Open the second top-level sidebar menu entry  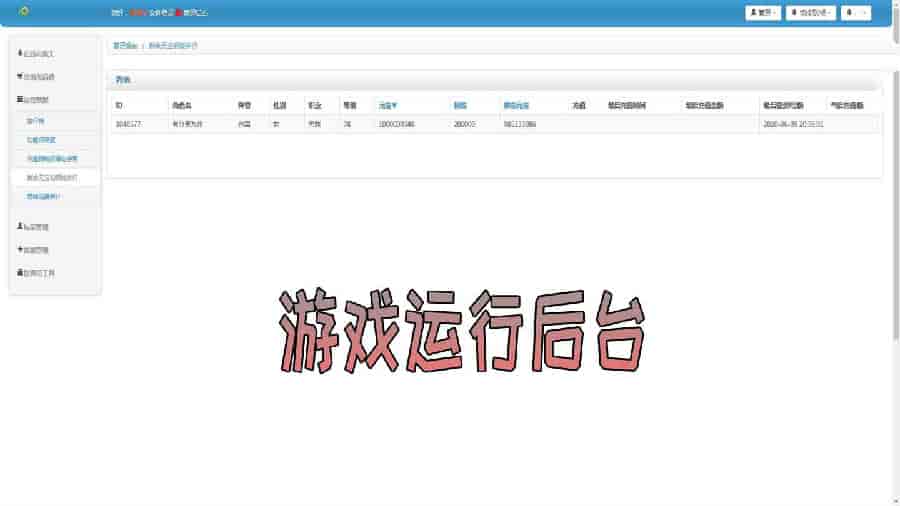point(36,76)
